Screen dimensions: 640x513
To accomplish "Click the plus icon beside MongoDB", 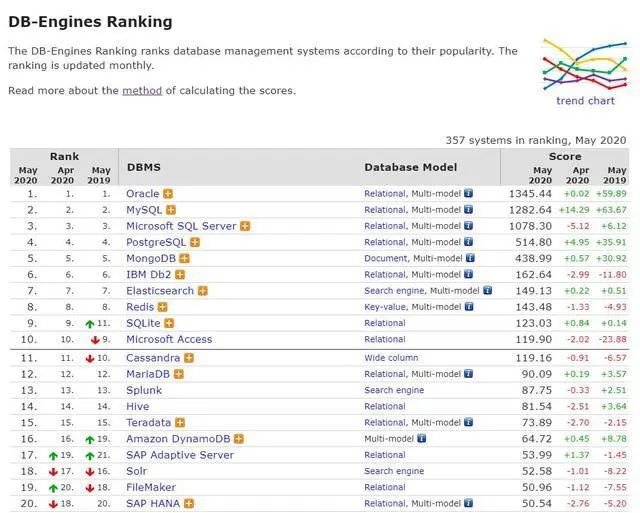I will coord(184,258).
